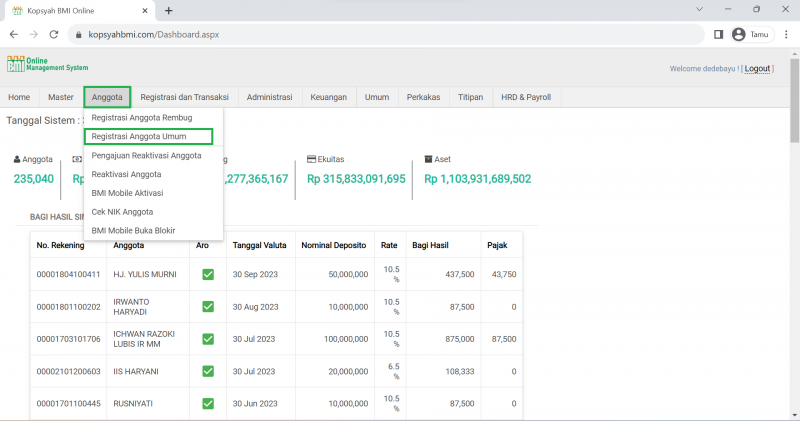This screenshot has width=800, height=421.
Task: Click the name HJ. YULIS MURNI
Action: tap(145, 275)
